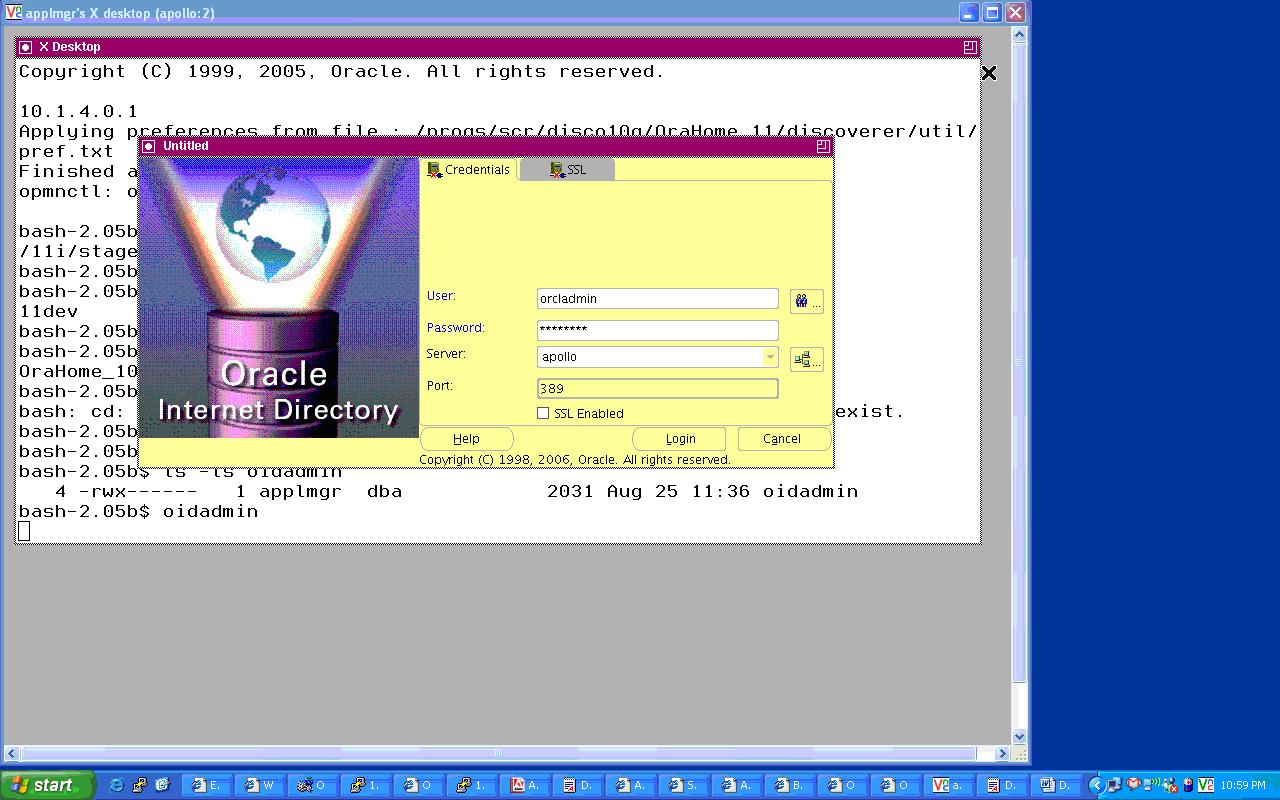Enable the SSL Enabled checkbox

click(543, 413)
